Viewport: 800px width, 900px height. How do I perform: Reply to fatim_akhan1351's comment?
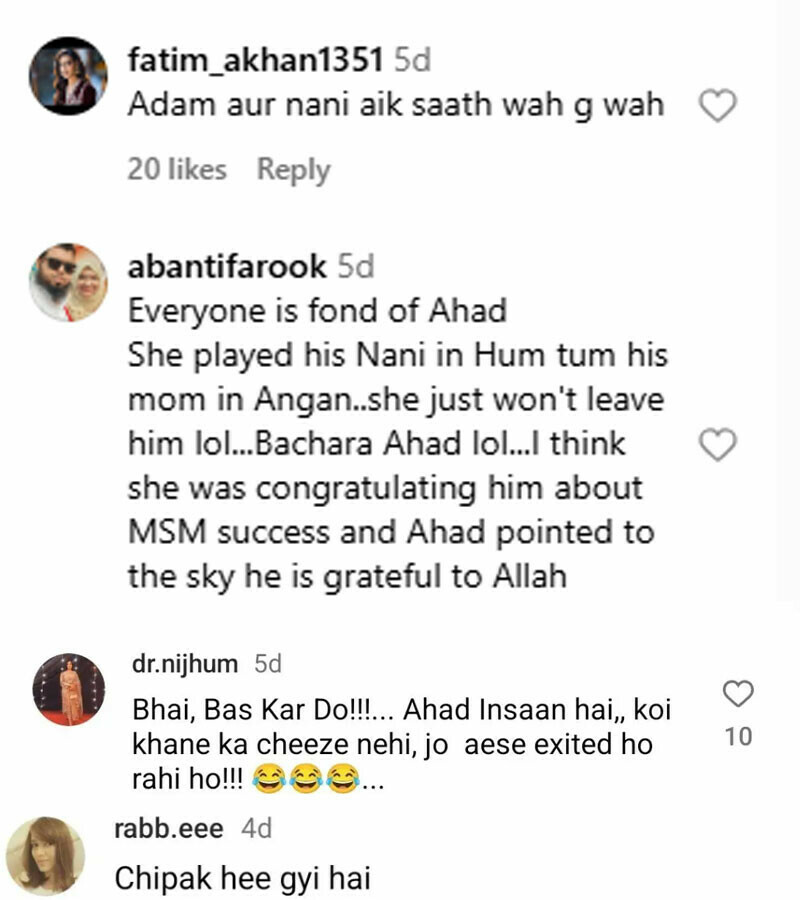click(293, 170)
